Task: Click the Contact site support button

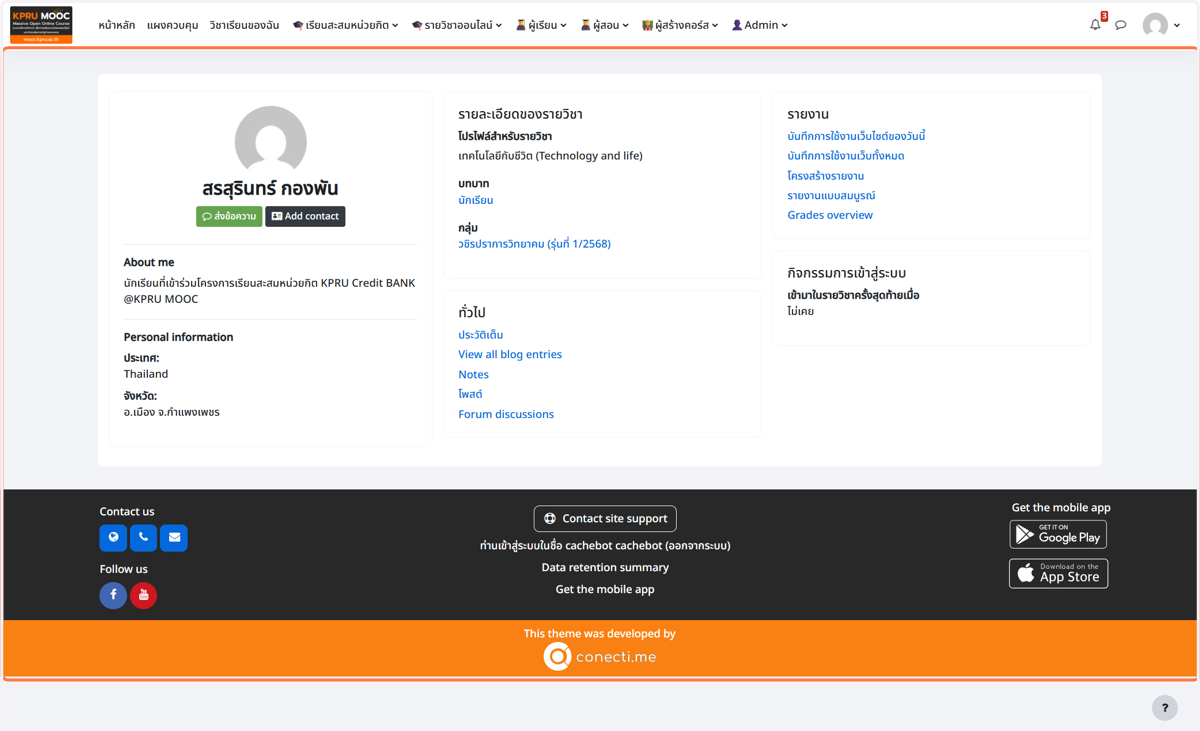Action: click(605, 518)
